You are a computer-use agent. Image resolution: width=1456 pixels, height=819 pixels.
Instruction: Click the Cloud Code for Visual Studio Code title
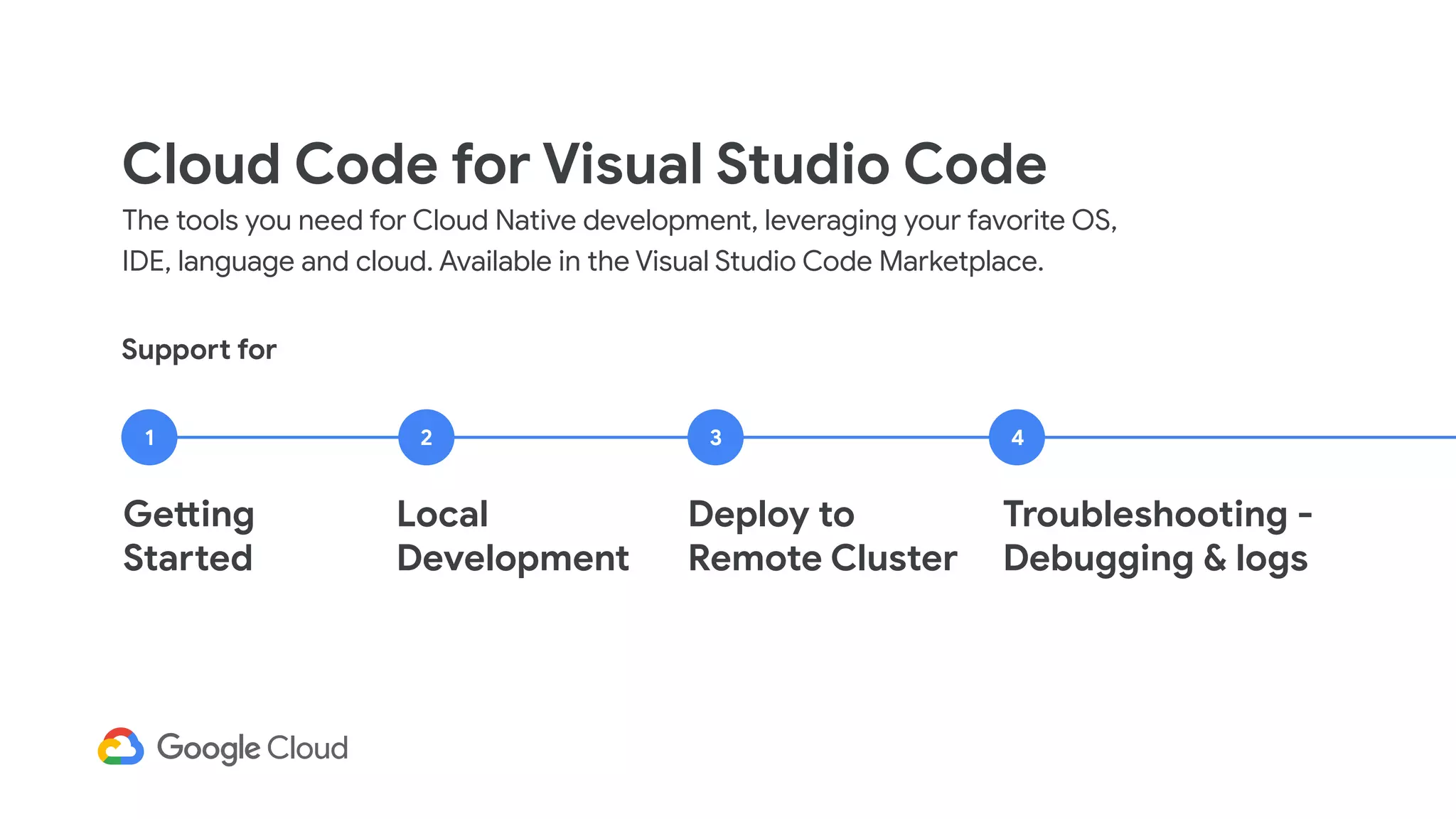584,164
